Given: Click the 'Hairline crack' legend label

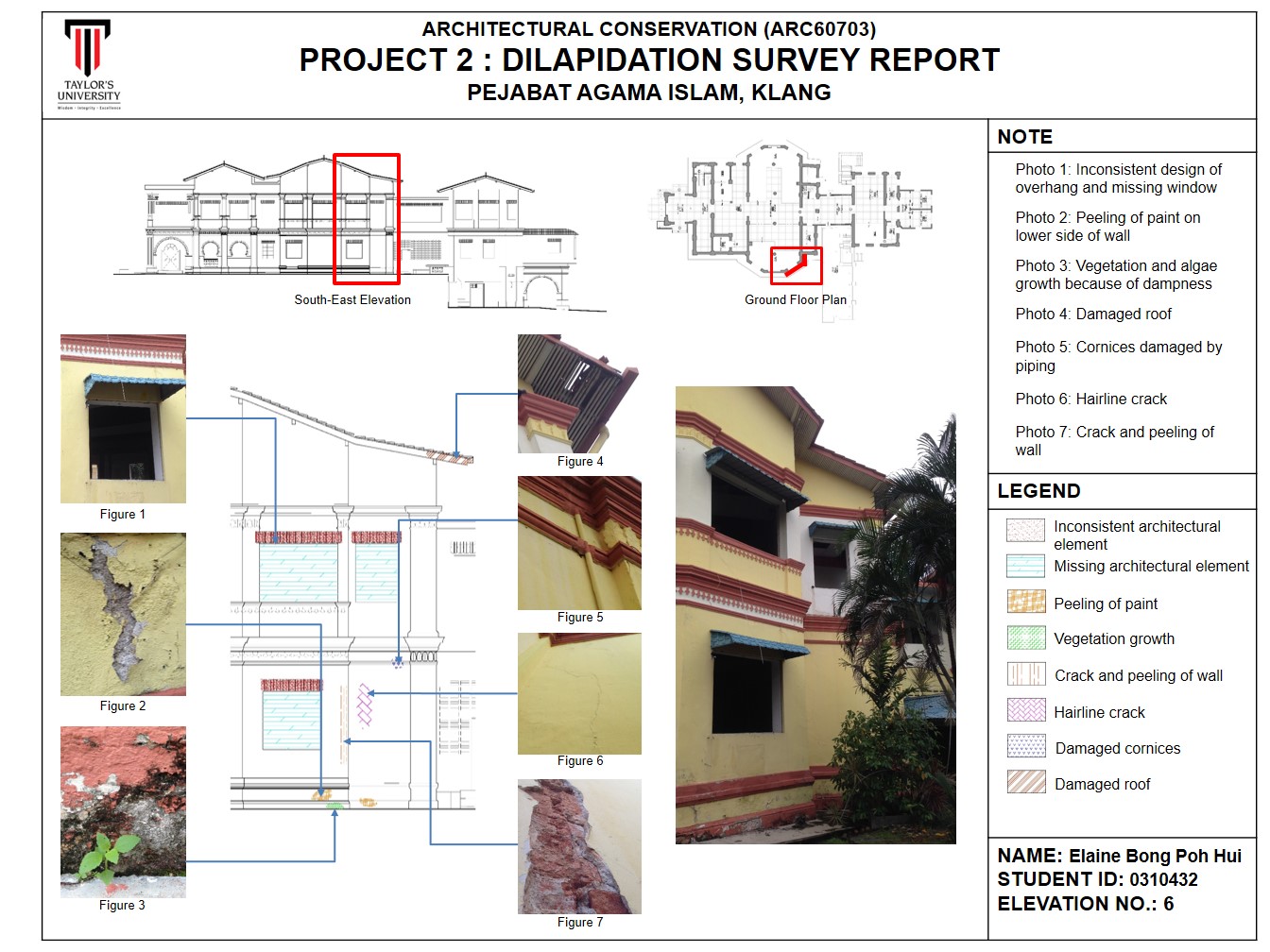Looking at the screenshot, I should (x=1099, y=713).
